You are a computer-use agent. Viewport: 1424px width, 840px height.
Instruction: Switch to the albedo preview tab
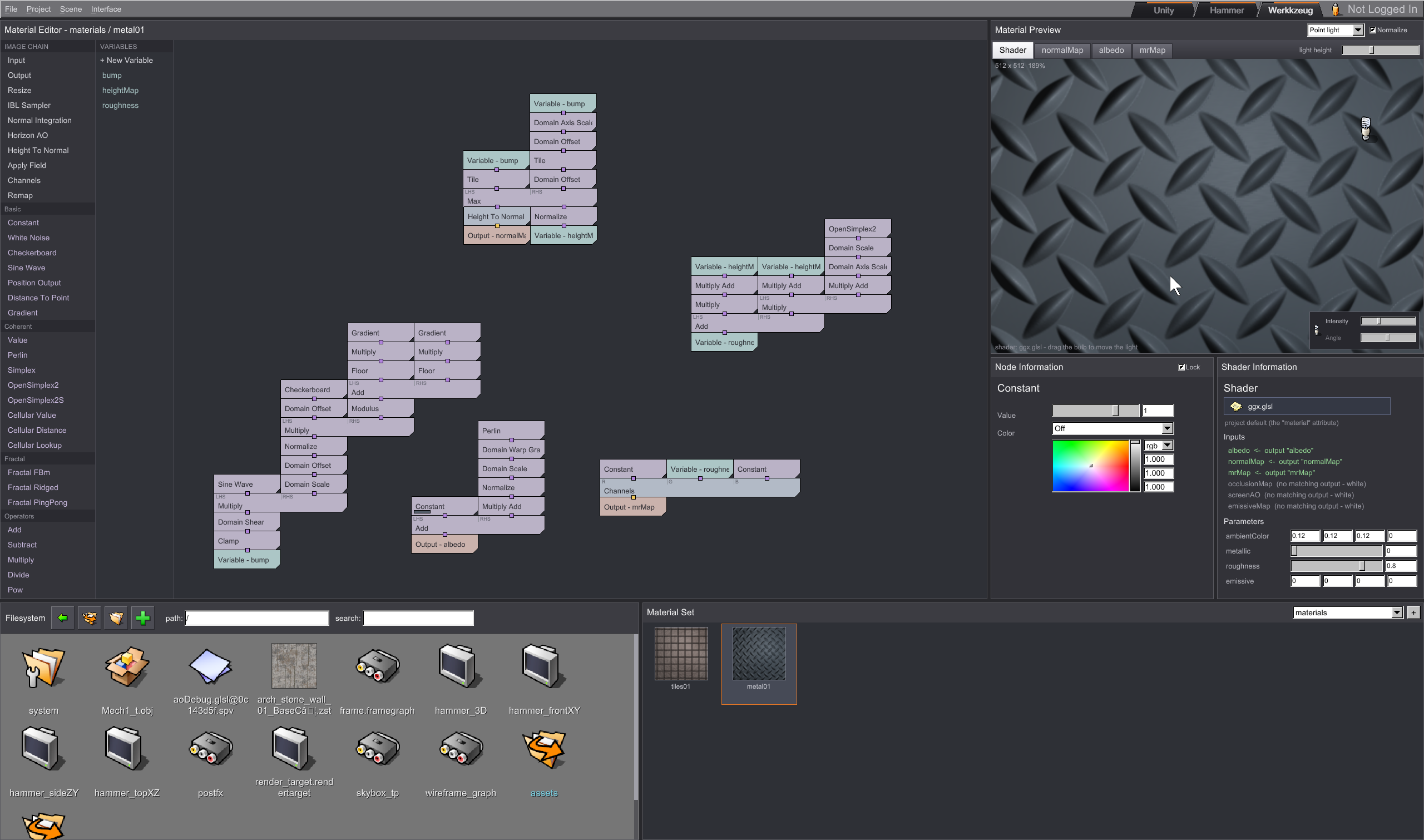(x=1111, y=51)
